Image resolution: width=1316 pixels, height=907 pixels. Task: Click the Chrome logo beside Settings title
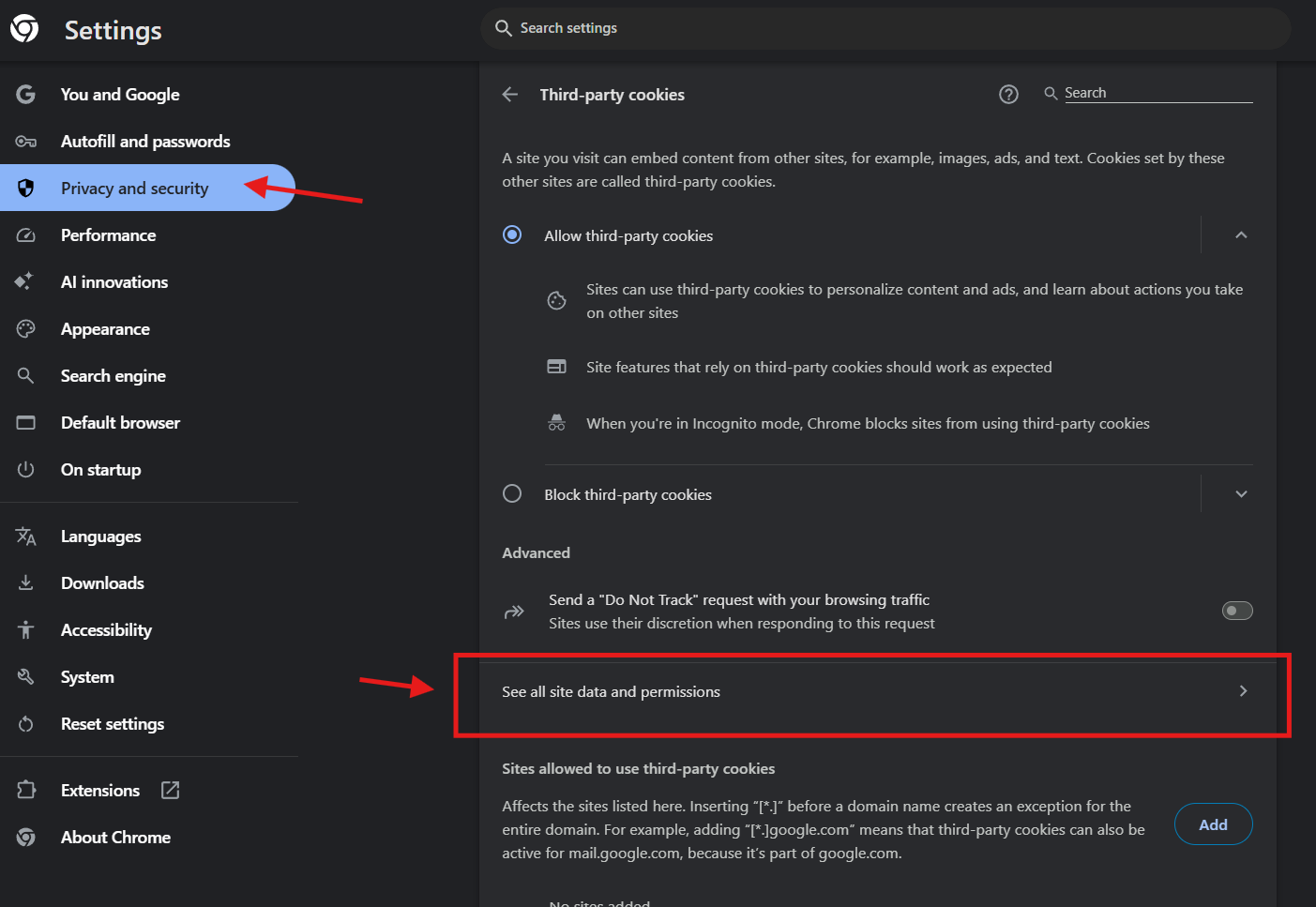25,29
